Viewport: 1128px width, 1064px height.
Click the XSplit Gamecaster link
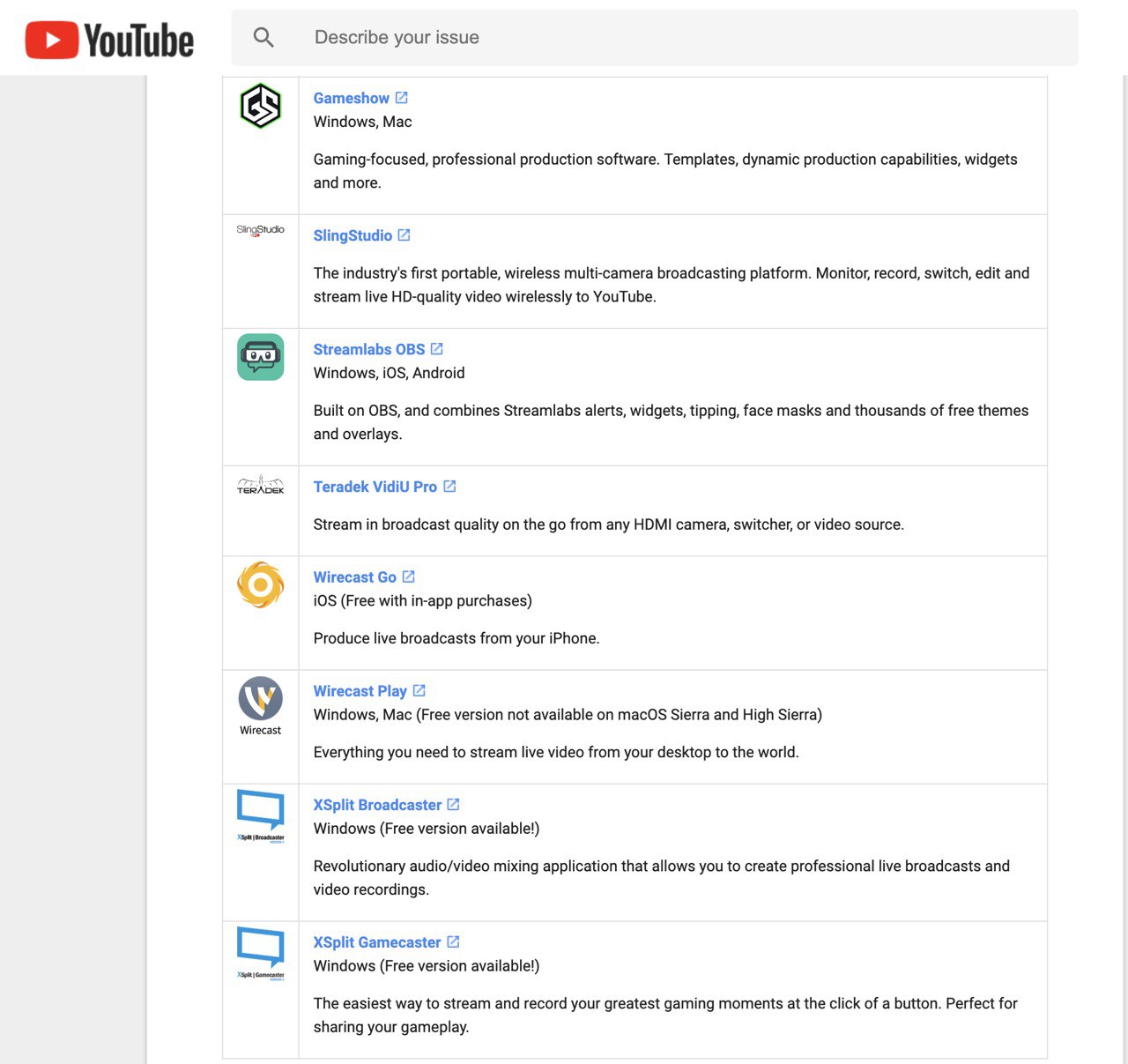pyautogui.click(x=377, y=941)
